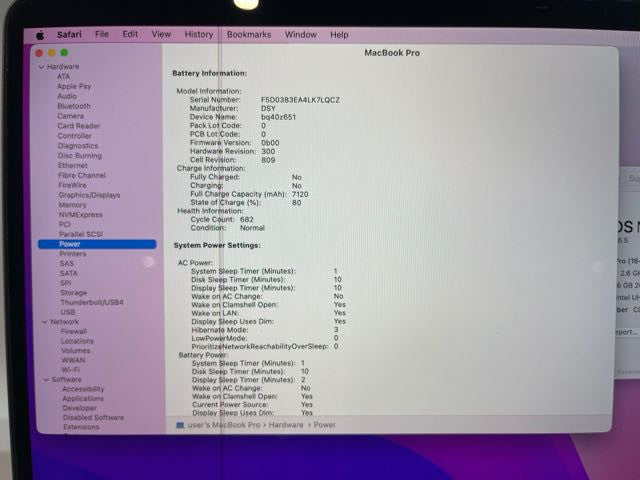This screenshot has height=480, width=640.
Task: Collapse the Network section chevron
Action: [x=44, y=322]
